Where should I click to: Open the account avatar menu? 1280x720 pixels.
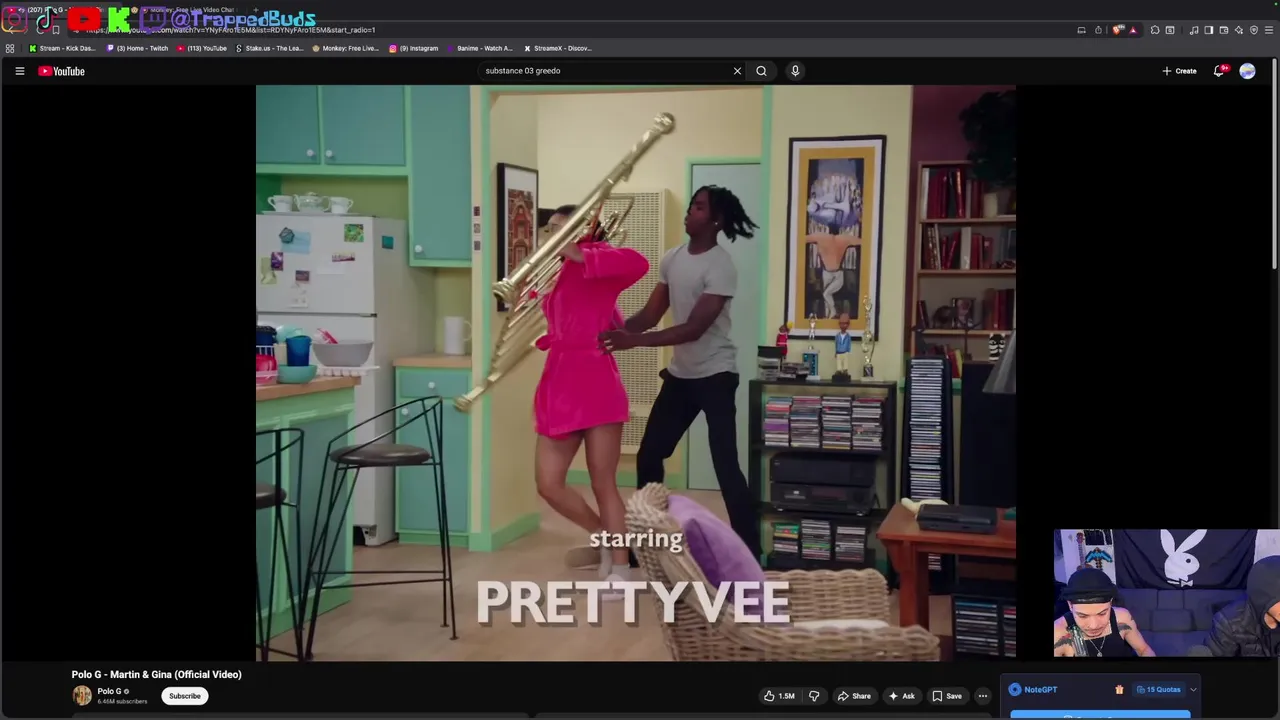click(1247, 71)
